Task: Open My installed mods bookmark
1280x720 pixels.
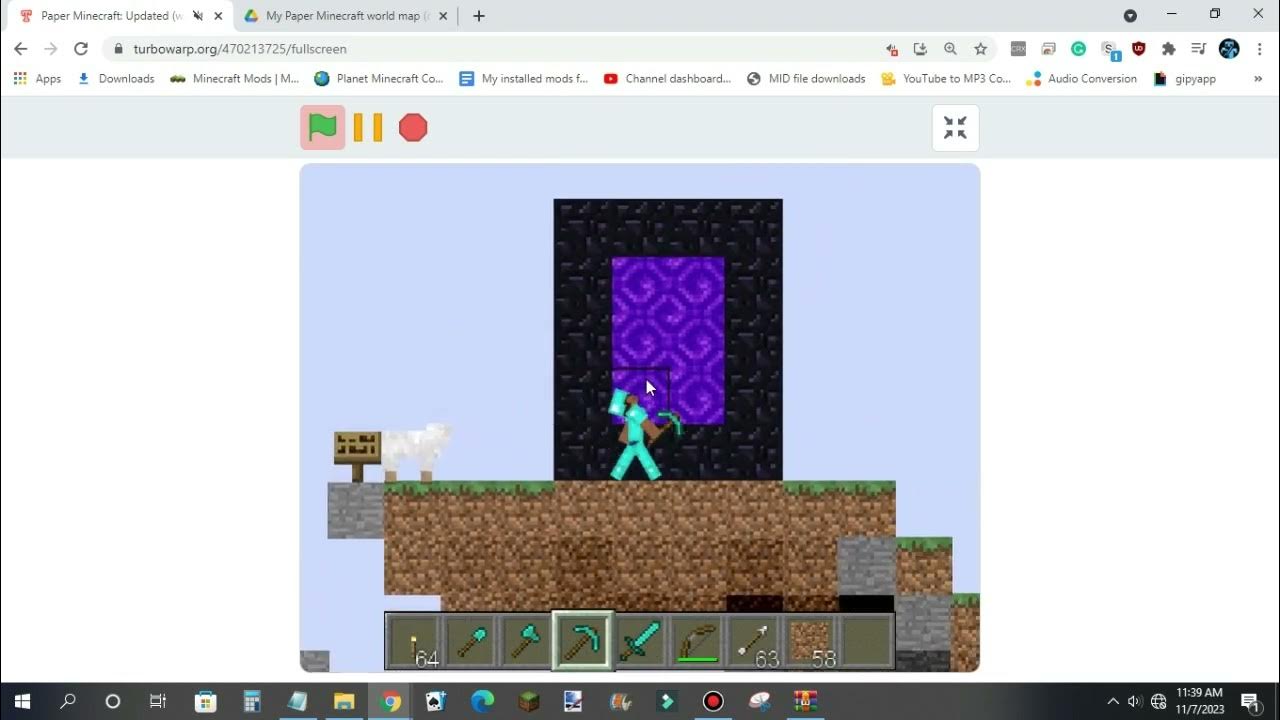Action: pyautogui.click(x=523, y=79)
